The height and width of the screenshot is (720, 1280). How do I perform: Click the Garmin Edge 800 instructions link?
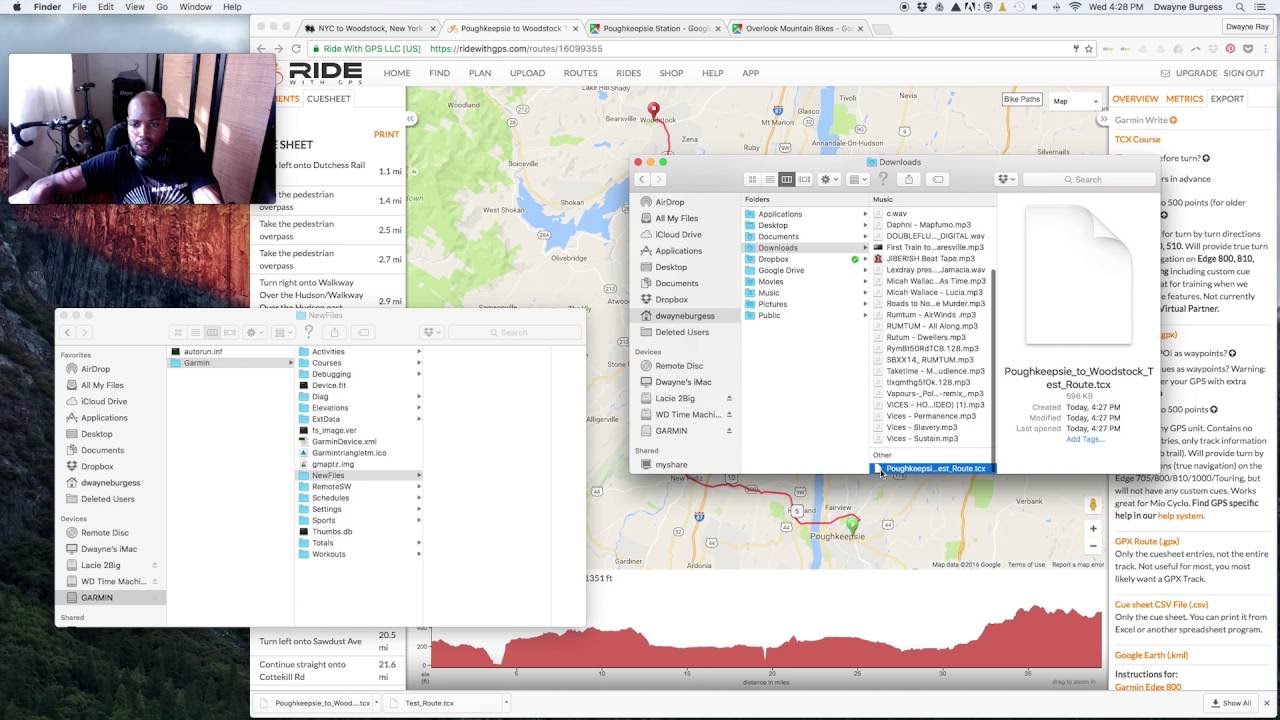click(1148, 687)
